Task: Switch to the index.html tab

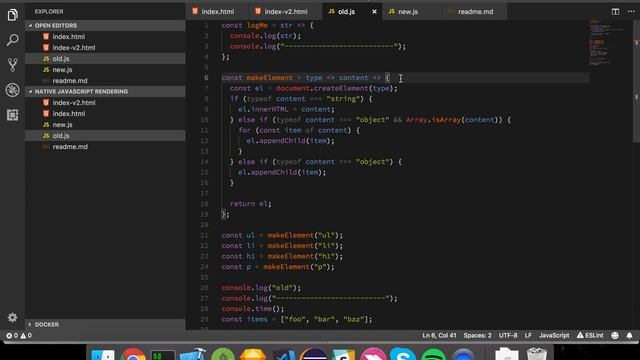Action: [x=217, y=12]
